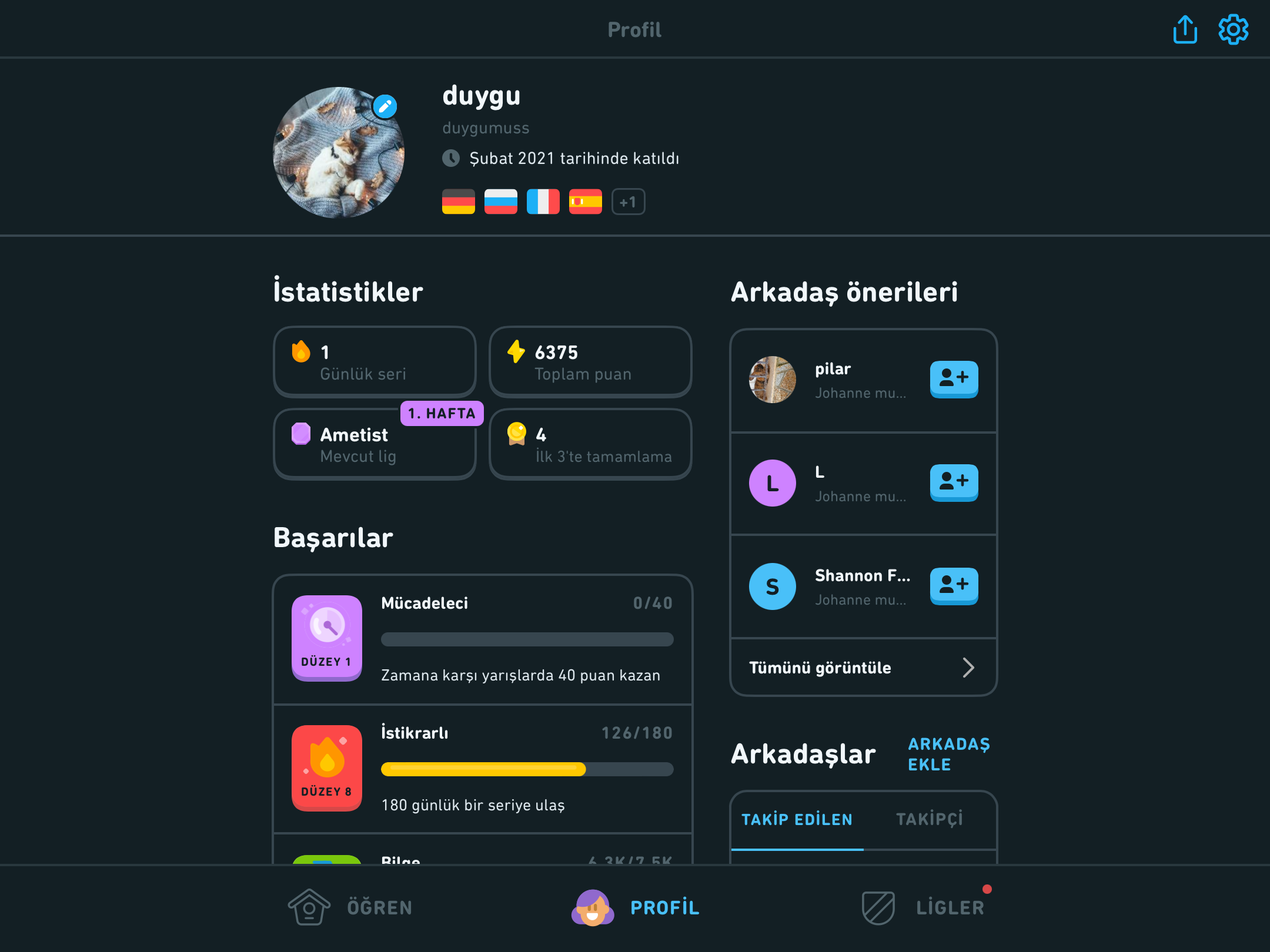
Task: Open the duygu profile picture
Action: pos(339,153)
